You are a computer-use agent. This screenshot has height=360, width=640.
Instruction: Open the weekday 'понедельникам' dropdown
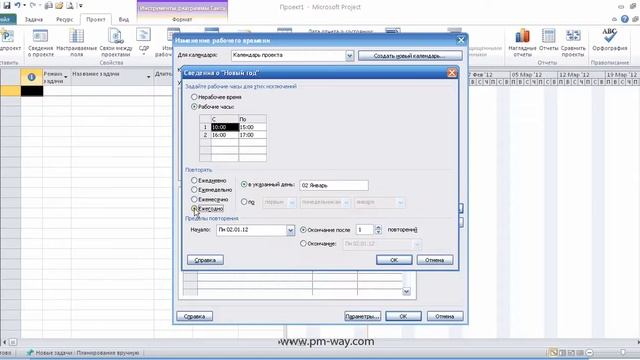coord(347,202)
